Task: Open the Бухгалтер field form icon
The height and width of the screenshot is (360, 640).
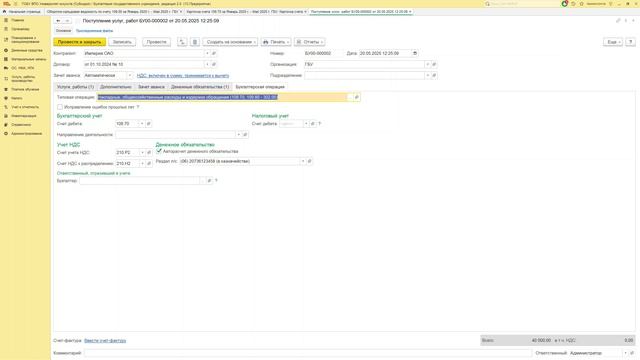Action: click(x=209, y=181)
